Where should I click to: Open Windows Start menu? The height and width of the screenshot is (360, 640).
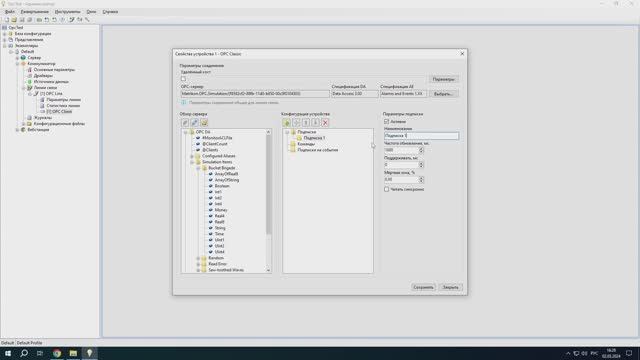pos(8,353)
